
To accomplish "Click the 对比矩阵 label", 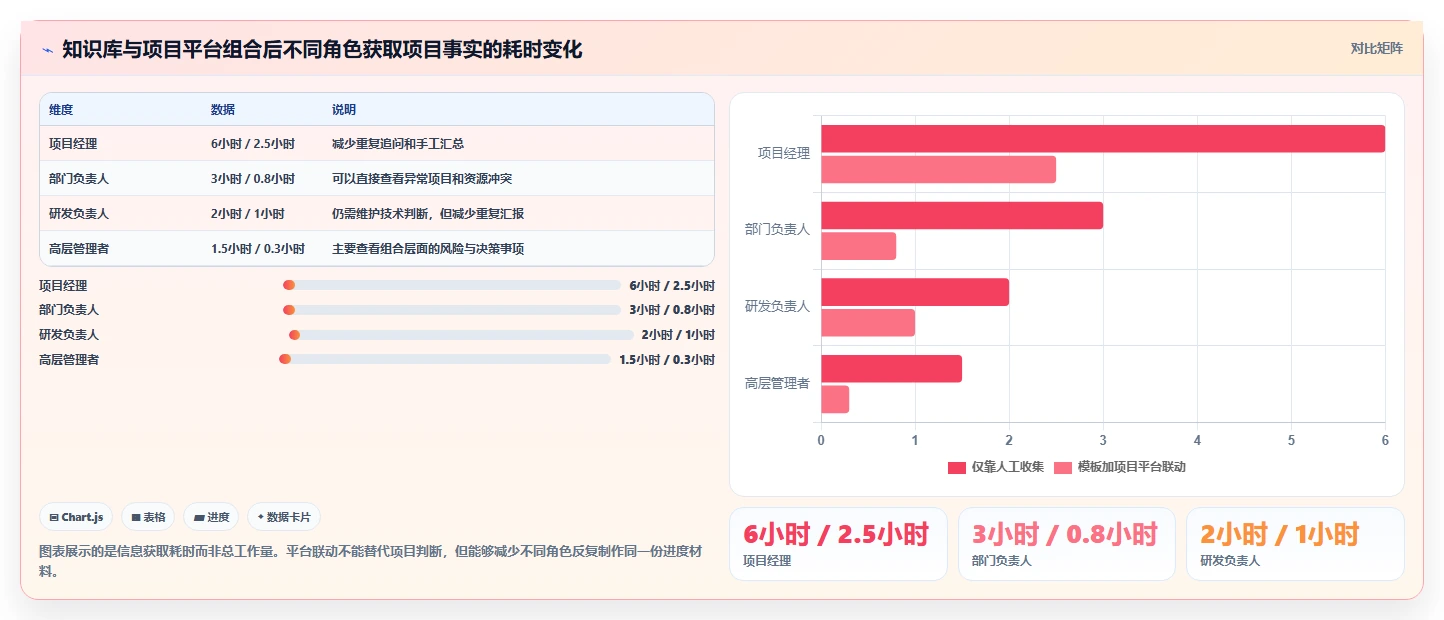I will [x=1376, y=48].
